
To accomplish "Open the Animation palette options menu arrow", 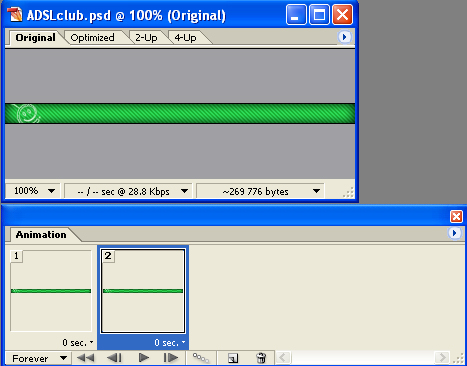I will [x=454, y=233].
